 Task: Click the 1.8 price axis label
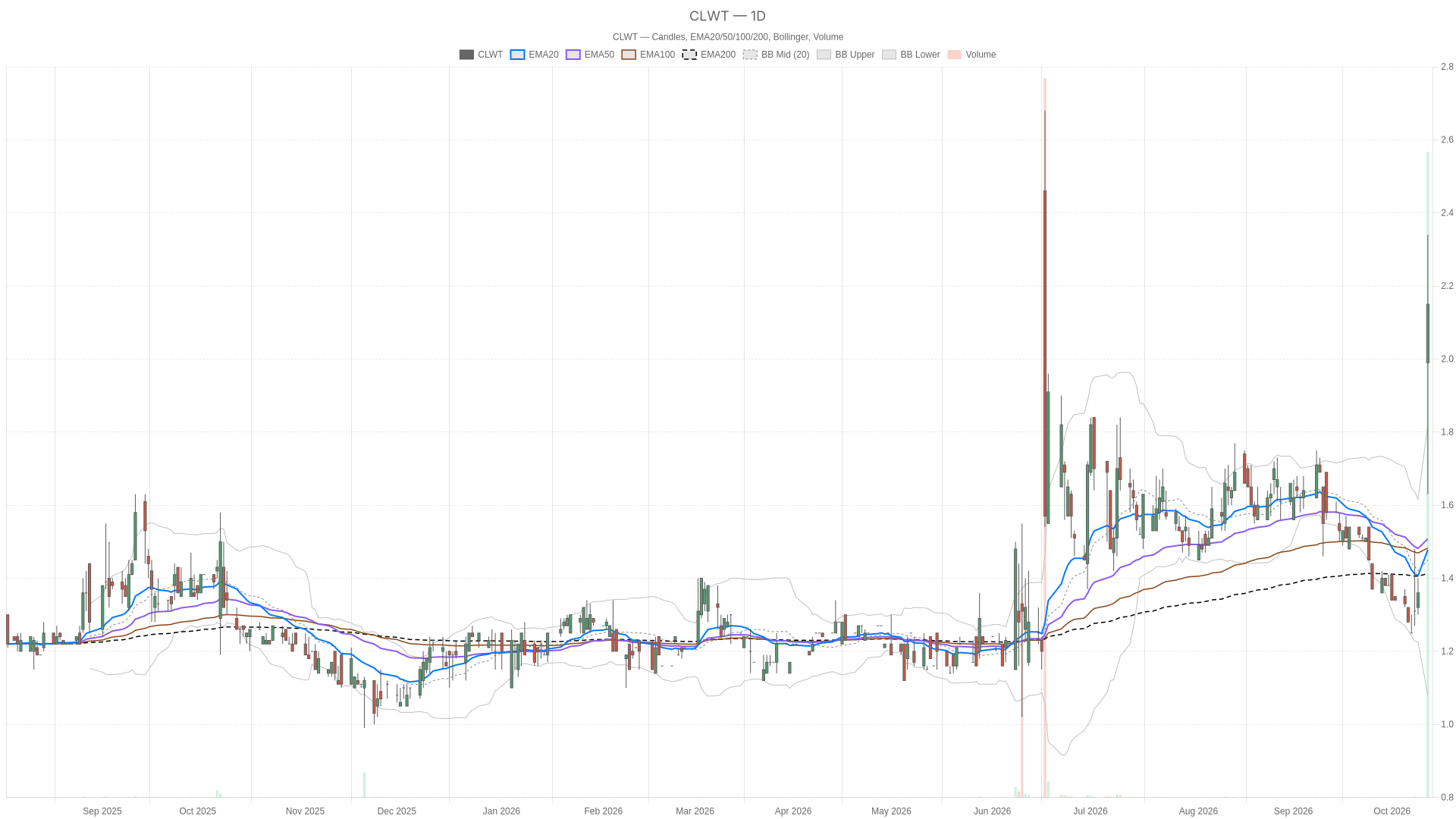pos(1447,432)
